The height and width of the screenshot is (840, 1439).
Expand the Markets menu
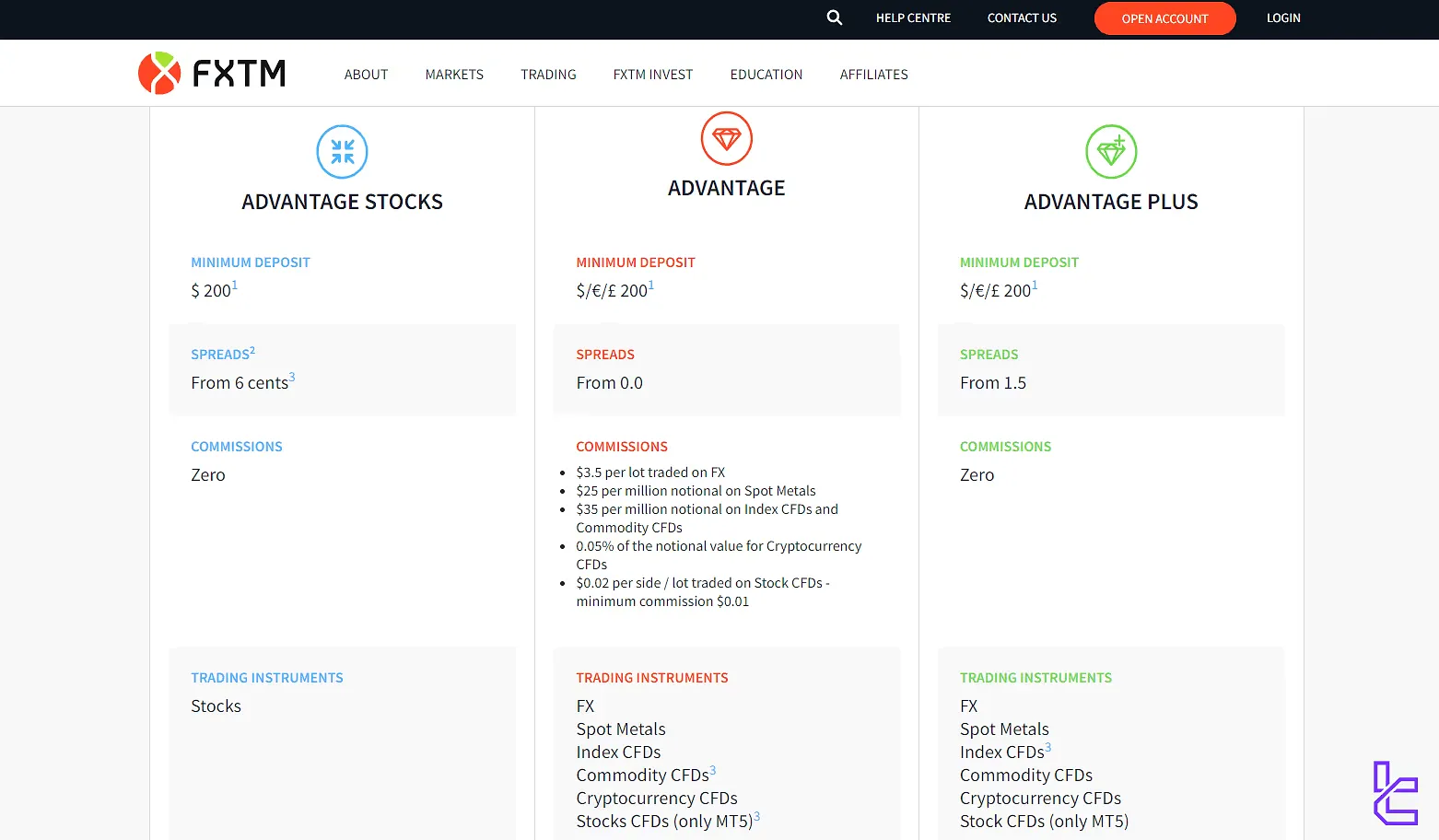pos(454,75)
